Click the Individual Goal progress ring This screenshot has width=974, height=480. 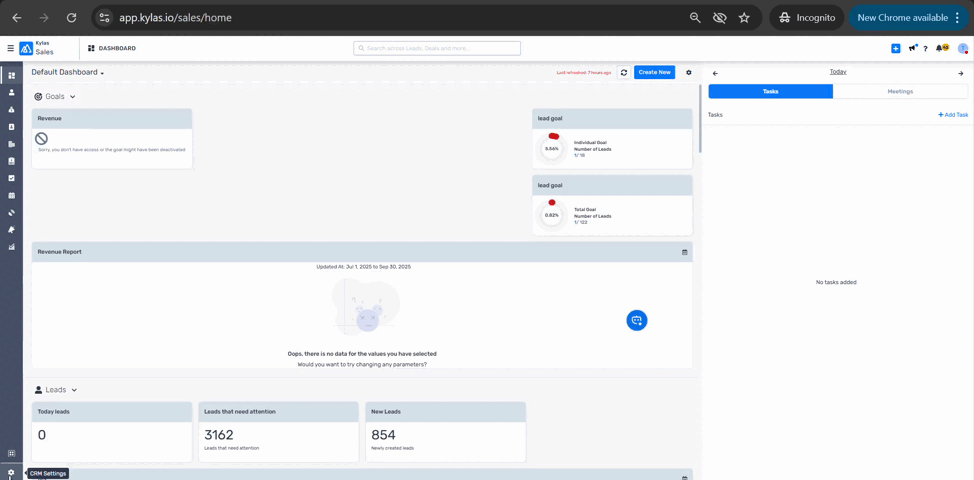pos(552,148)
